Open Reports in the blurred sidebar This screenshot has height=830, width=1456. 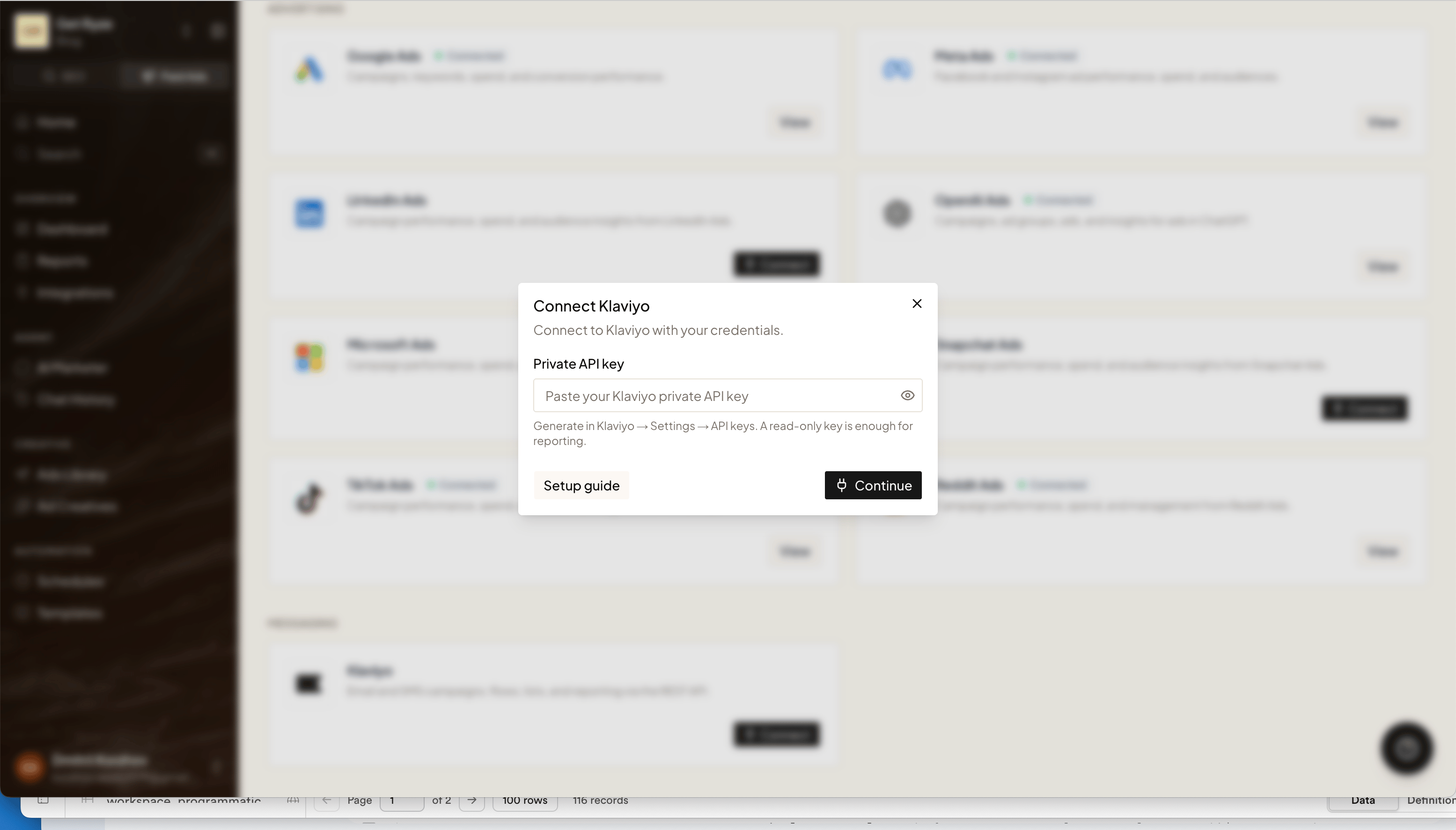pyautogui.click(x=62, y=261)
